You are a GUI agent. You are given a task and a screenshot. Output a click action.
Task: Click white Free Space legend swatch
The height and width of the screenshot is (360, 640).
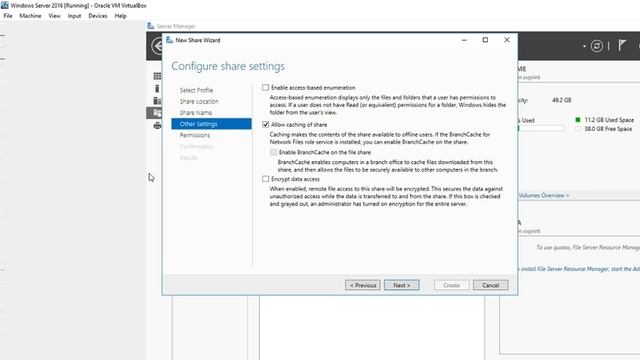(x=578, y=129)
